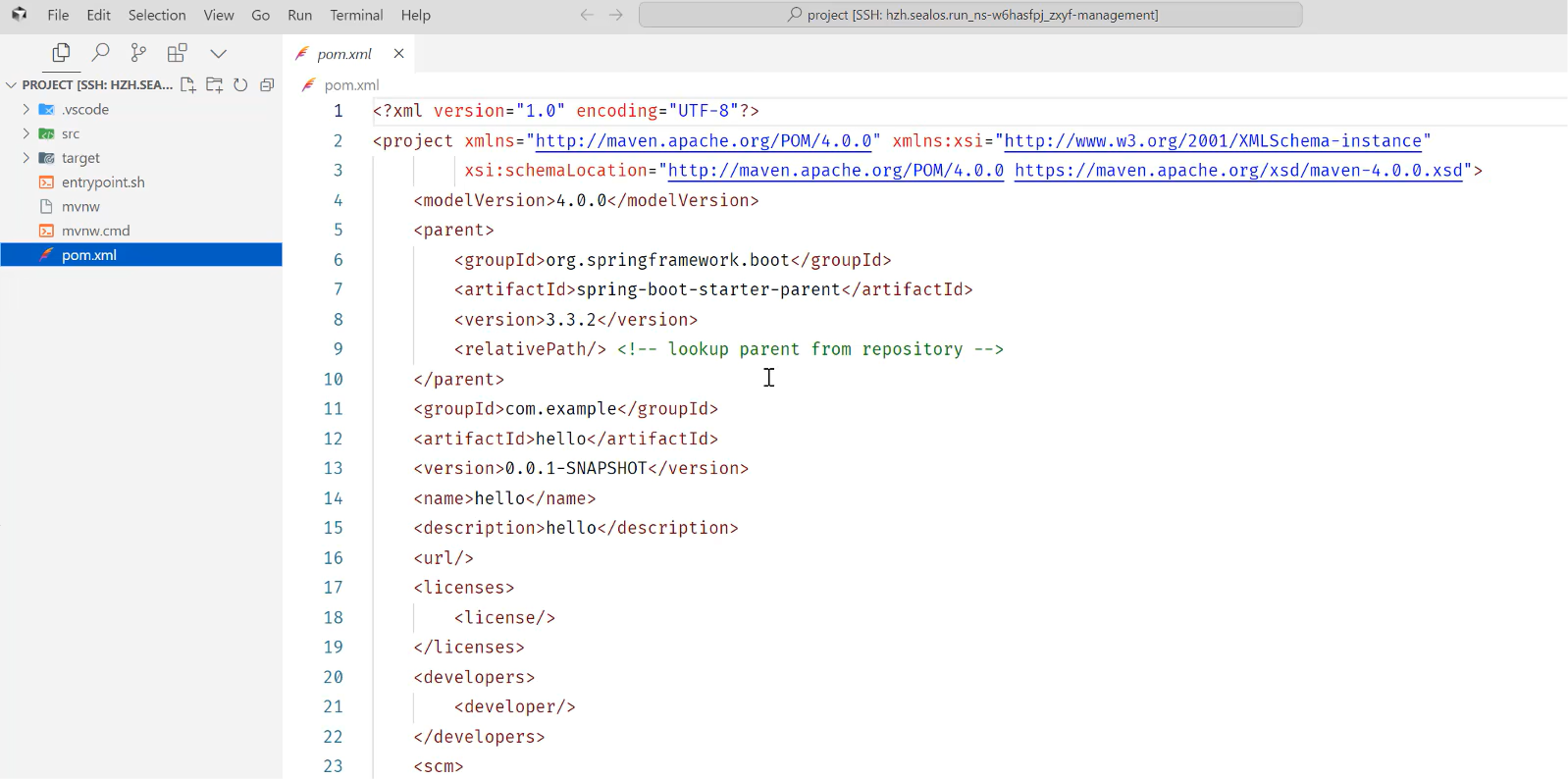This screenshot has height=779, width=1568.
Task: Click the New Folder icon in Explorer
Action: 214,85
